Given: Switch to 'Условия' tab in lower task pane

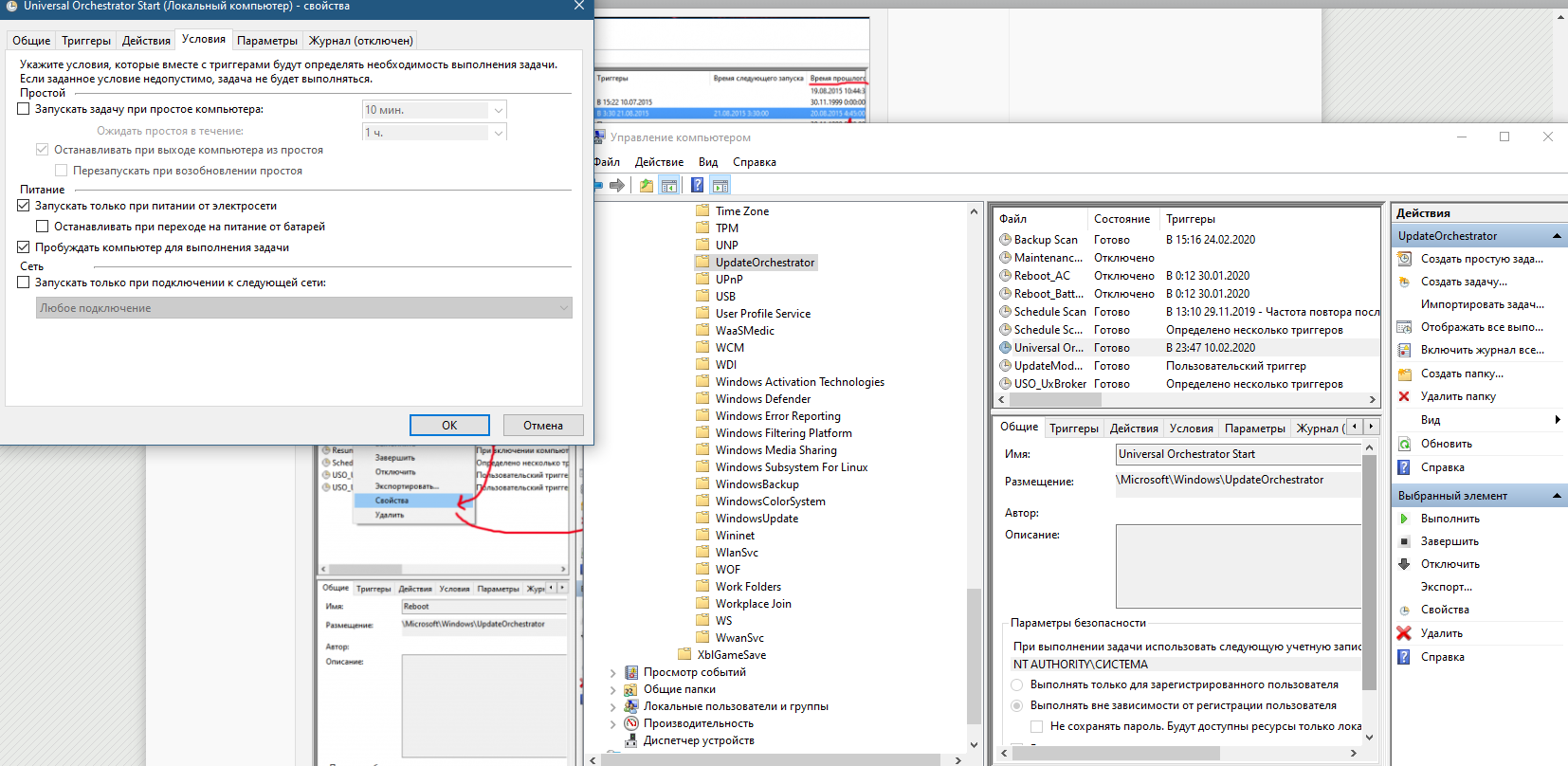Looking at the screenshot, I should coord(1191,429).
